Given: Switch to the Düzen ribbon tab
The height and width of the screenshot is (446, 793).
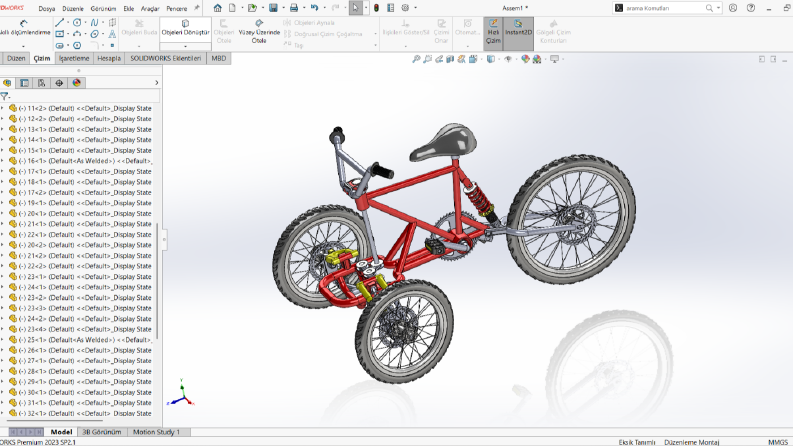Looking at the screenshot, I should point(16,58).
